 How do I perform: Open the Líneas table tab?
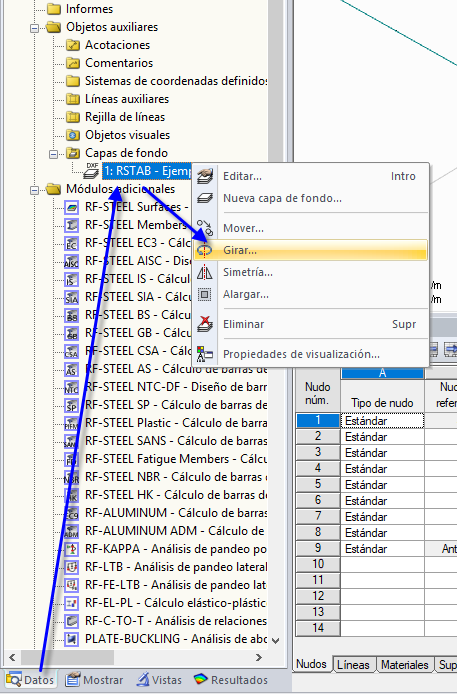click(x=353, y=665)
